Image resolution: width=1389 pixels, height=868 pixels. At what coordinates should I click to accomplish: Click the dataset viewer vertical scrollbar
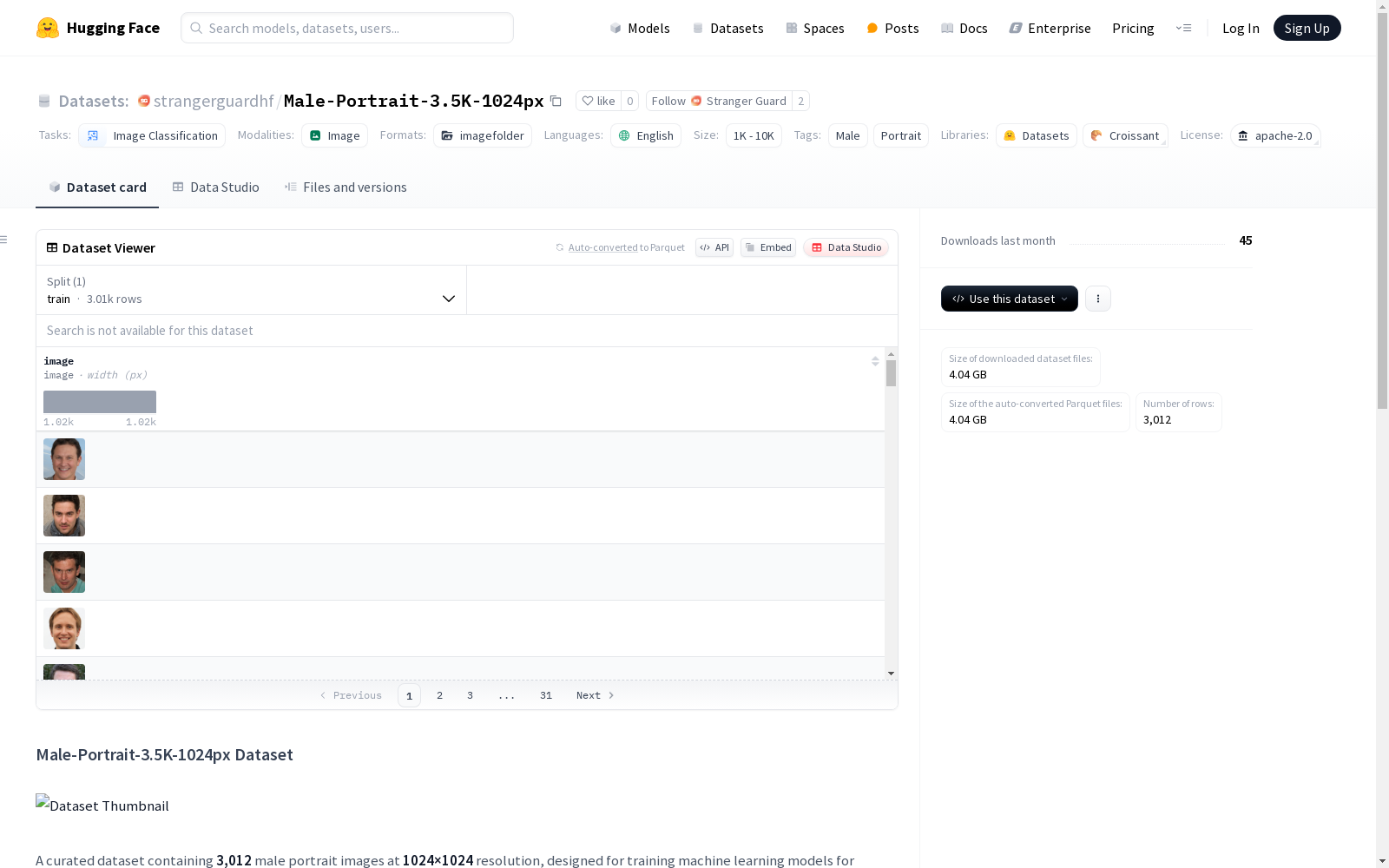(x=891, y=373)
